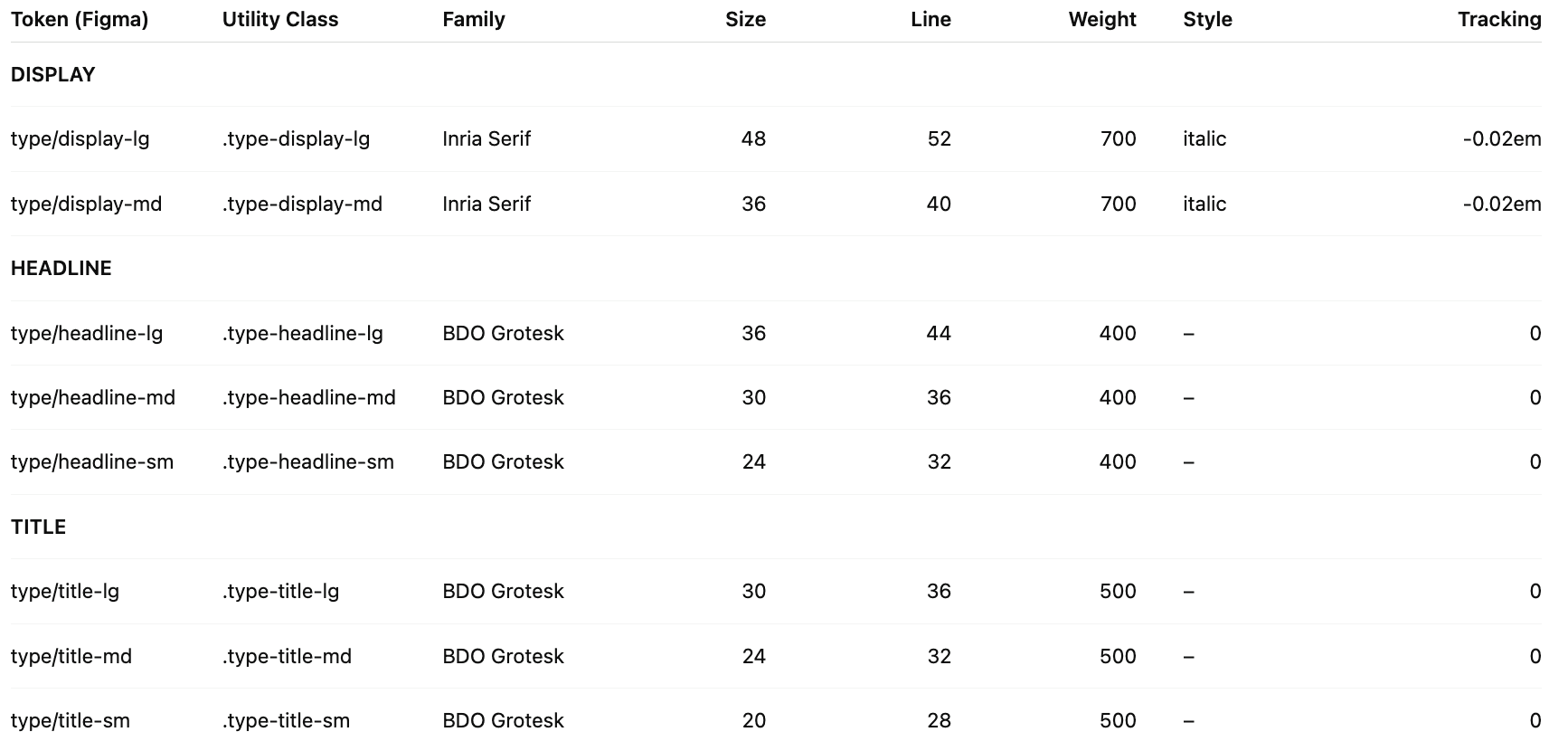Select the Family column header
1568x751 pixels.
coord(474,20)
